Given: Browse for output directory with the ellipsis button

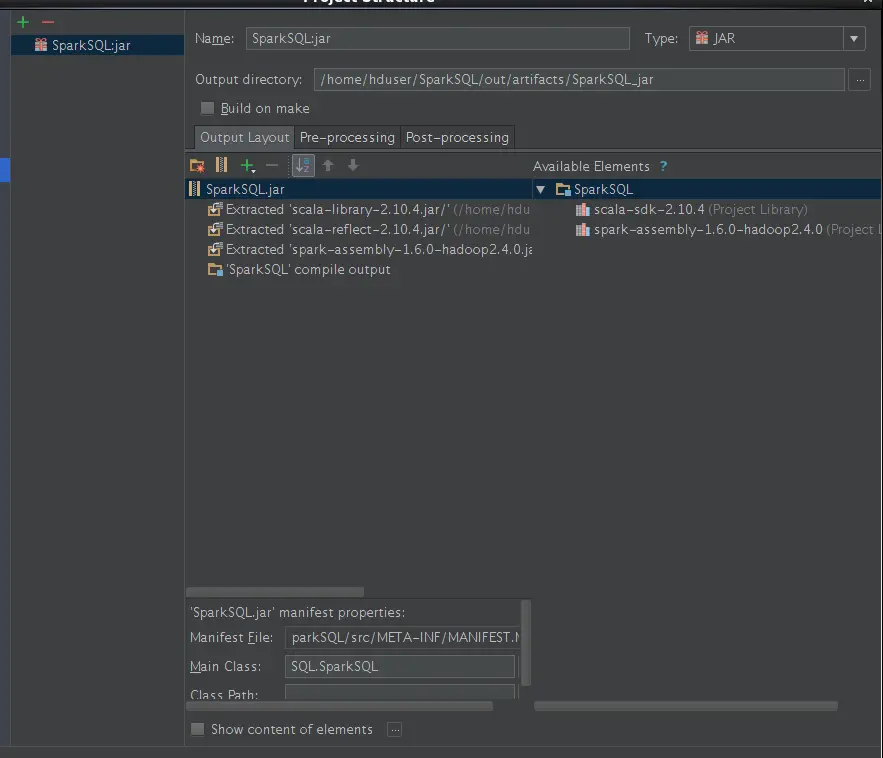Looking at the screenshot, I should (860, 79).
